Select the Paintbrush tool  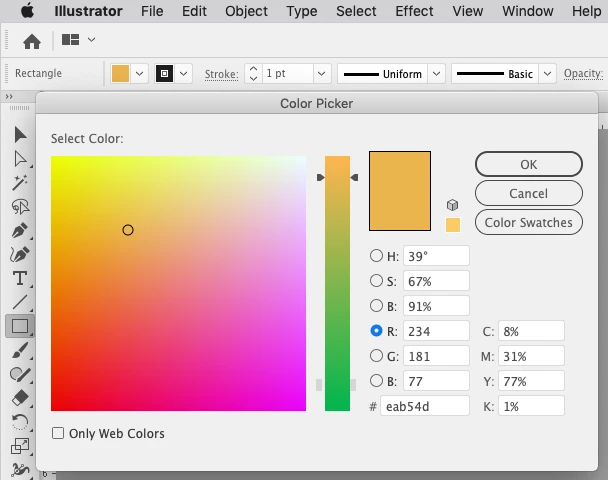point(20,350)
